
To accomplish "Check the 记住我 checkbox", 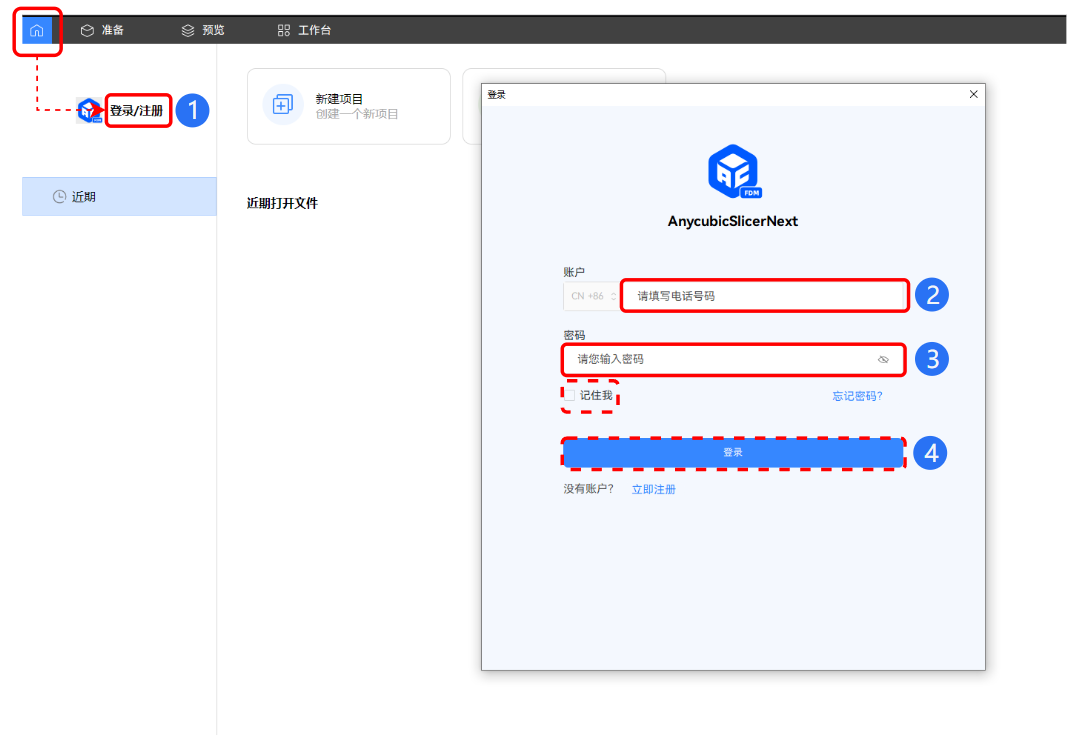I will [x=570, y=396].
